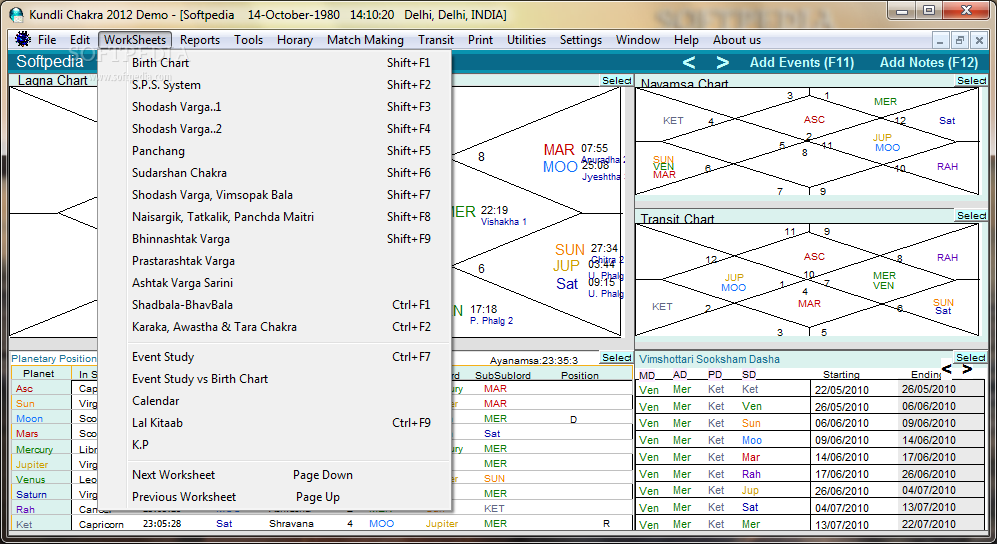Go to Next Worksheet
The height and width of the screenshot is (544, 997).
coord(275,475)
